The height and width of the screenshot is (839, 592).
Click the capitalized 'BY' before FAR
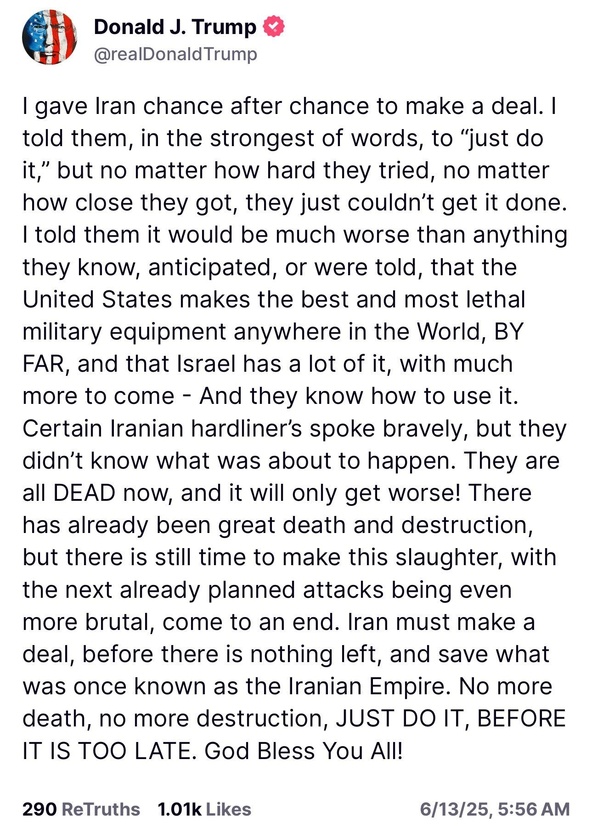[508, 332]
